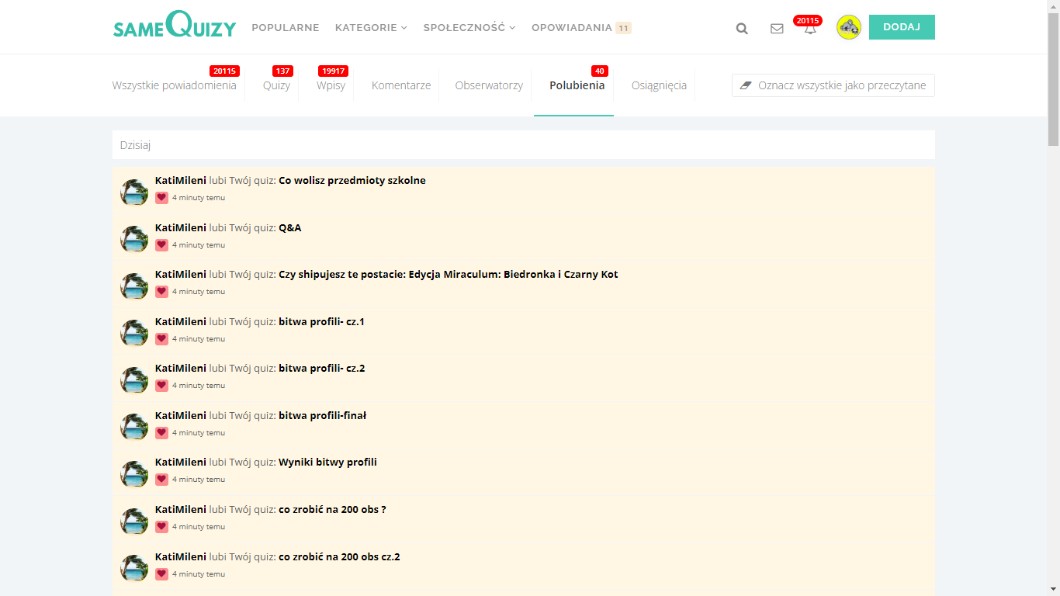This screenshot has height=596, width=1060.
Task: Expand the Społeczność dropdown menu
Action: click(x=469, y=28)
